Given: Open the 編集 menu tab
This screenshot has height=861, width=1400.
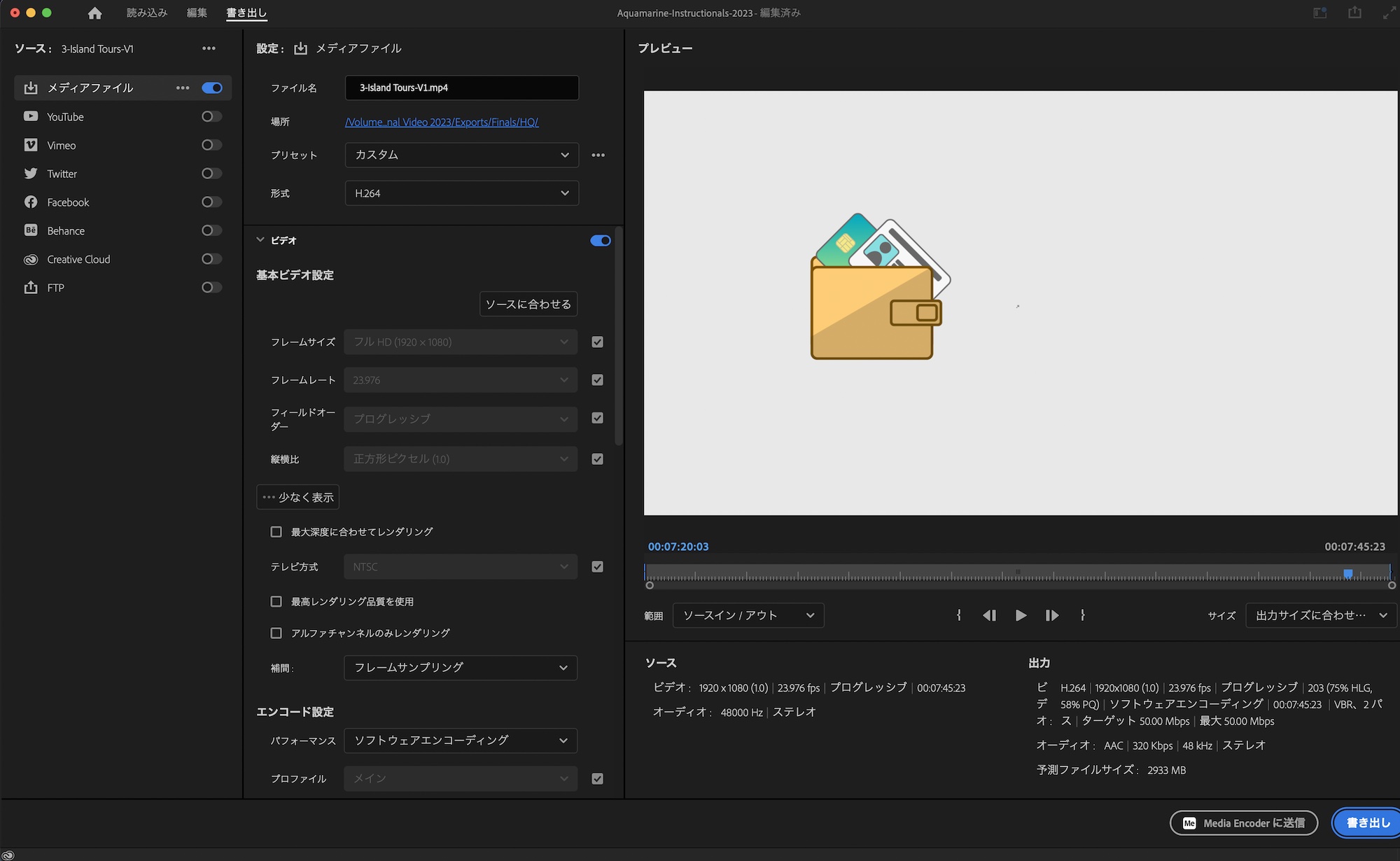Looking at the screenshot, I should tap(197, 13).
